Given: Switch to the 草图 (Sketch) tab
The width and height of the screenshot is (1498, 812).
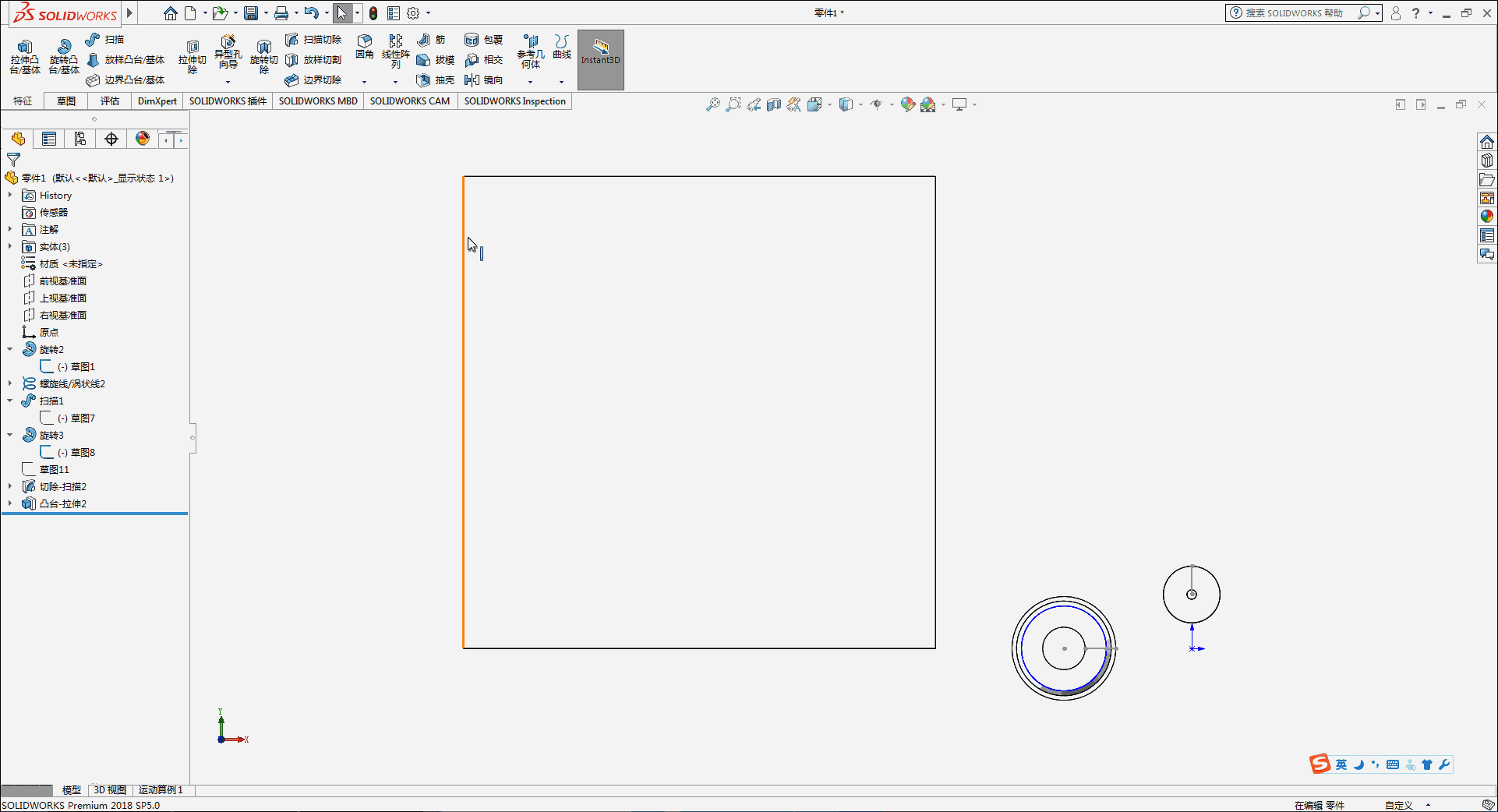Looking at the screenshot, I should (66, 101).
